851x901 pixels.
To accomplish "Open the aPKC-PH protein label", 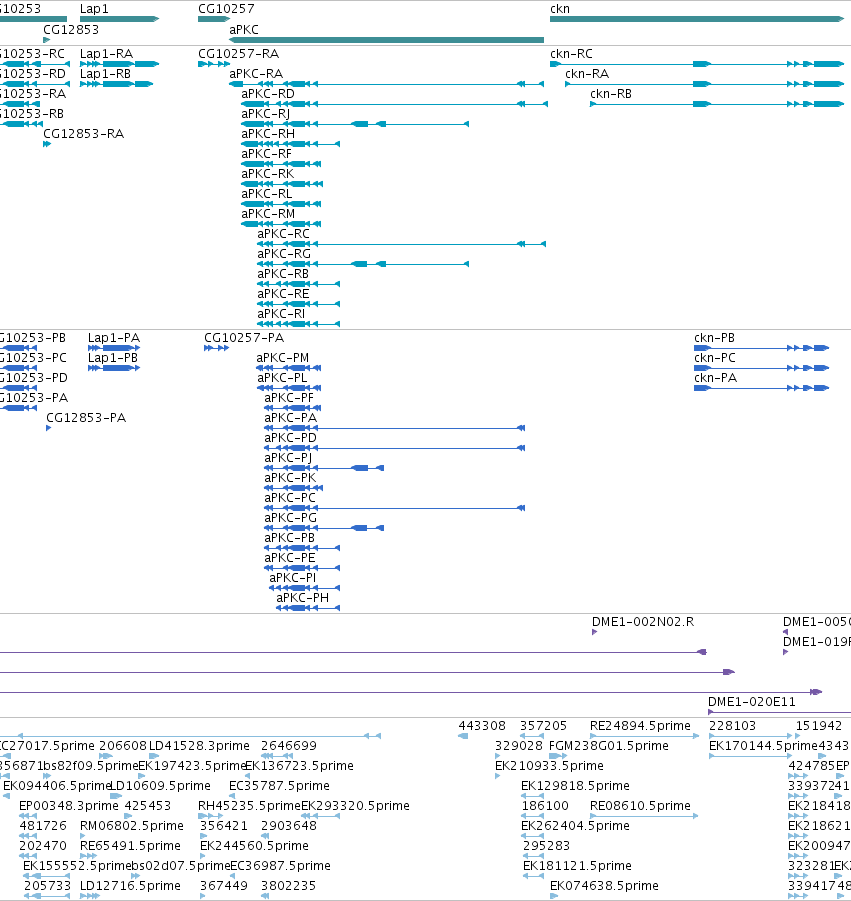I will pyautogui.click(x=303, y=598).
